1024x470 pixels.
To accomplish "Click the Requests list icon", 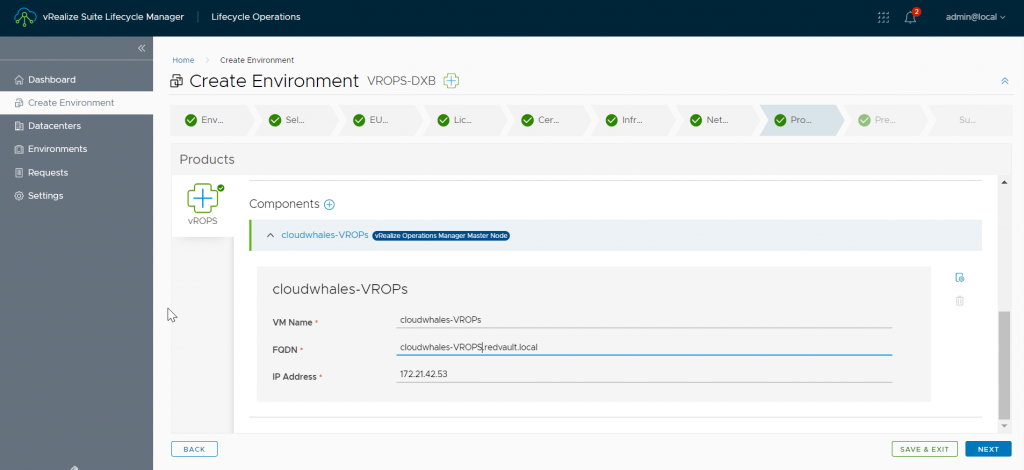I will pos(18,172).
